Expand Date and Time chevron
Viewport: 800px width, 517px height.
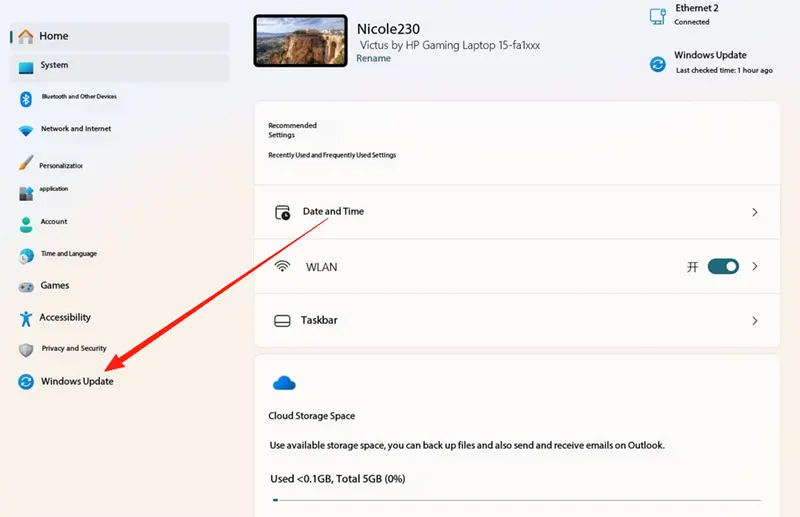(755, 212)
